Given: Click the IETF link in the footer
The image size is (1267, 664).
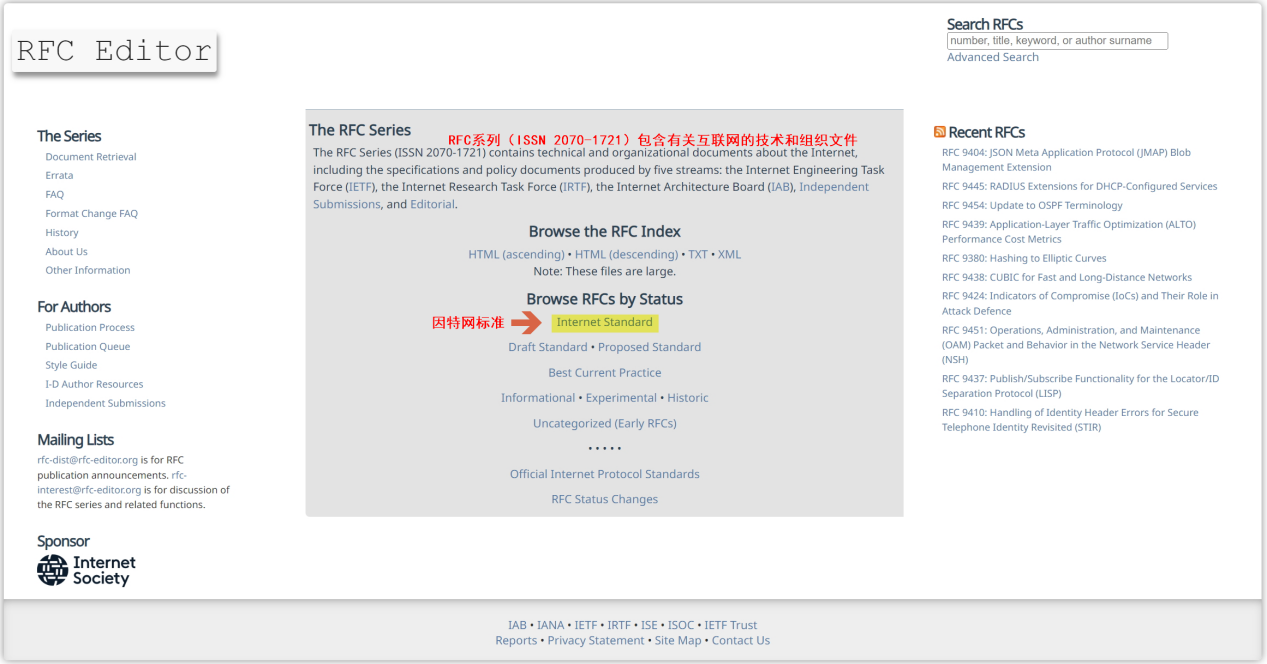Looking at the screenshot, I should coord(586,625).
